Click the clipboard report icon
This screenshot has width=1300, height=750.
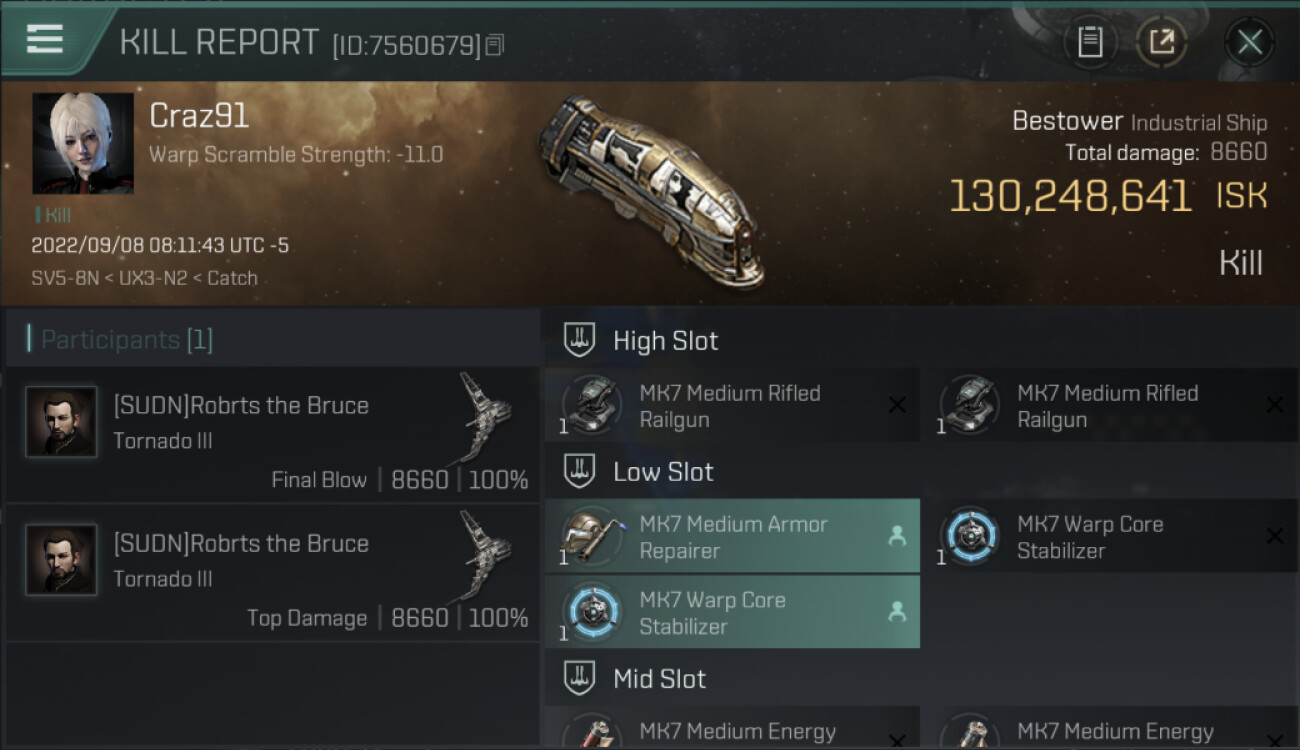pos(1090,42)
